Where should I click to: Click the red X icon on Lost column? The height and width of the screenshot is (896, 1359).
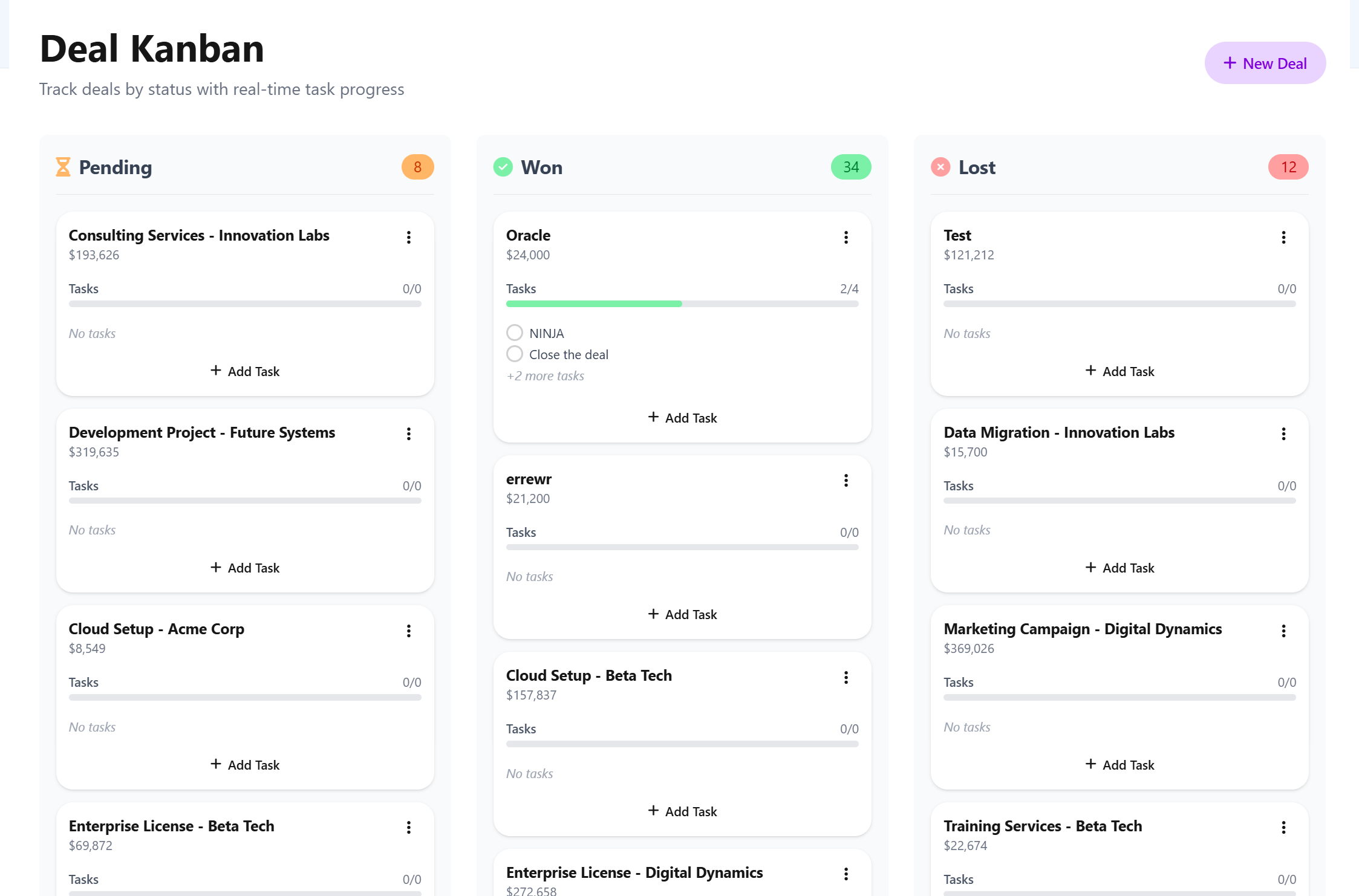point(940,167)
